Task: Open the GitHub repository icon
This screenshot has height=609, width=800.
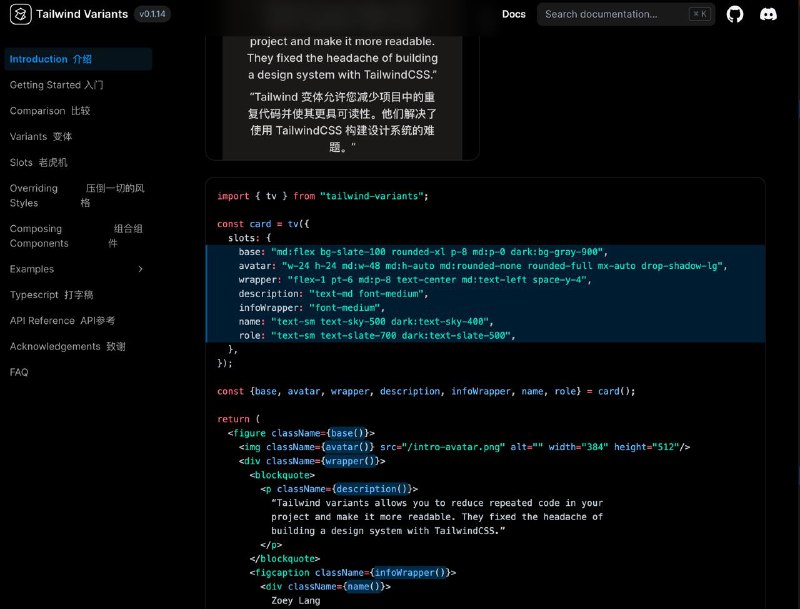Action: click(x=734, y=14)
